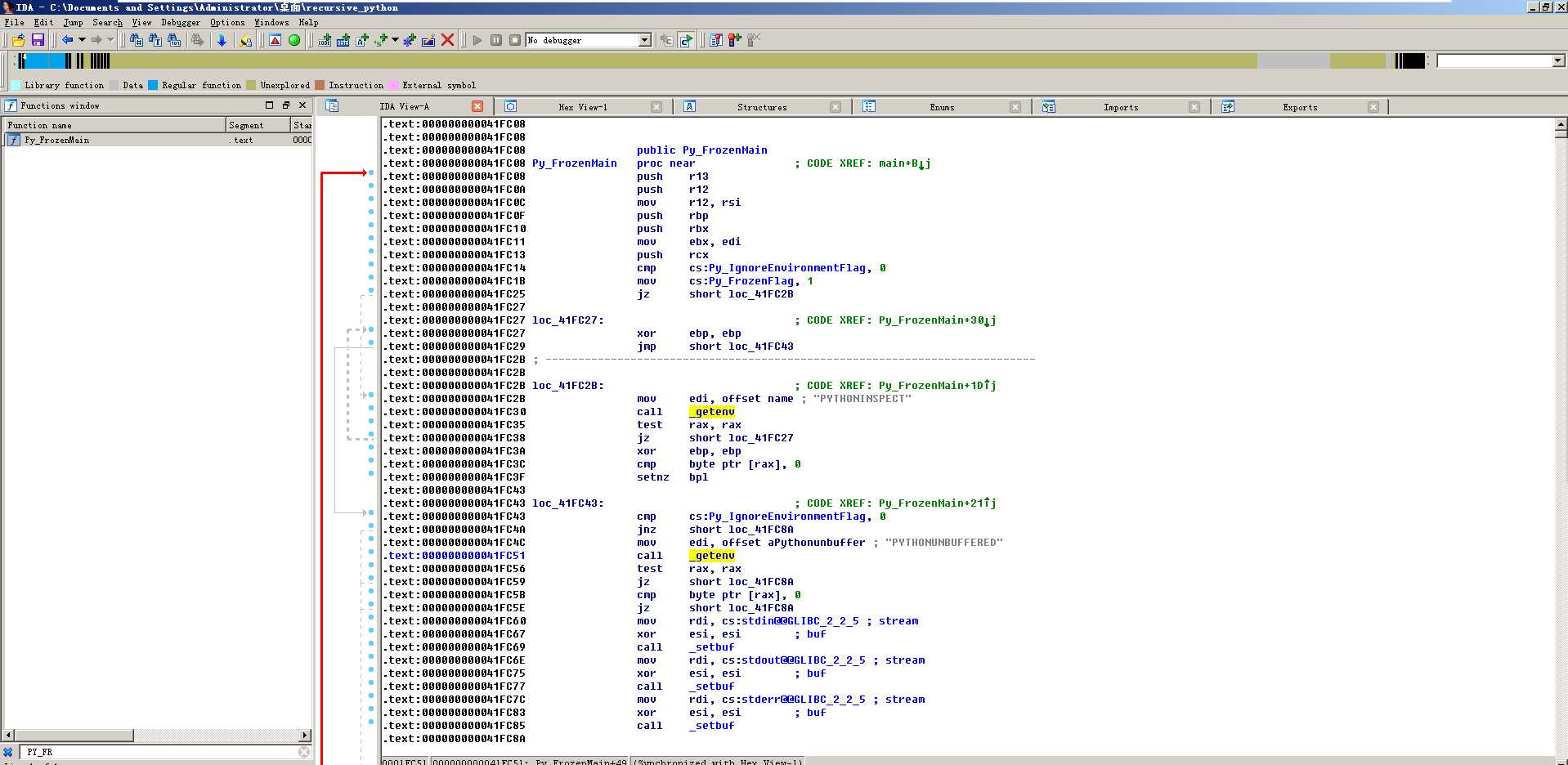This screenshot has width=1568, height=765.
Task: Open the Help menu
Action: [x=308, y=22]
